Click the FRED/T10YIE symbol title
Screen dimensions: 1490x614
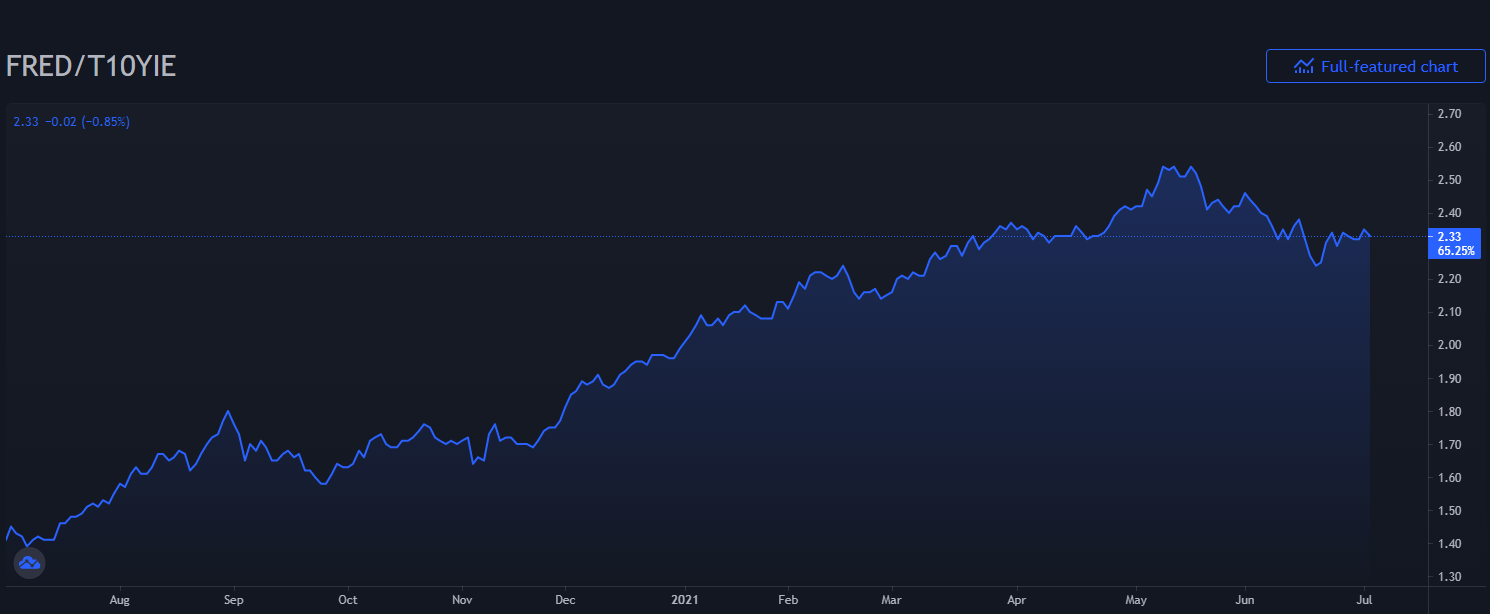tap(91, 67)
